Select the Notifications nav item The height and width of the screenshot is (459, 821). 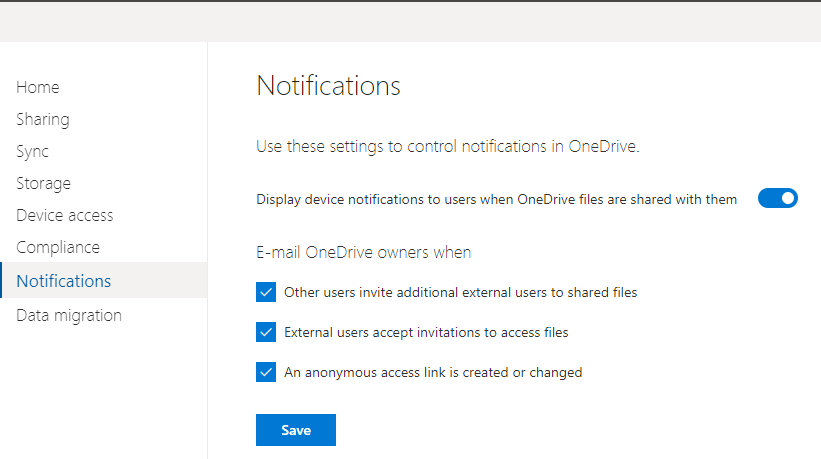(x=64, y=281)
